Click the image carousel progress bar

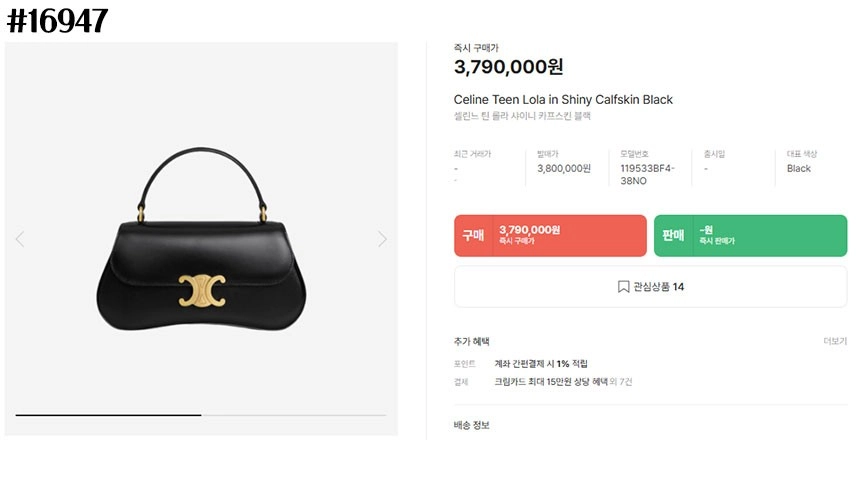(x=201, y=415)
